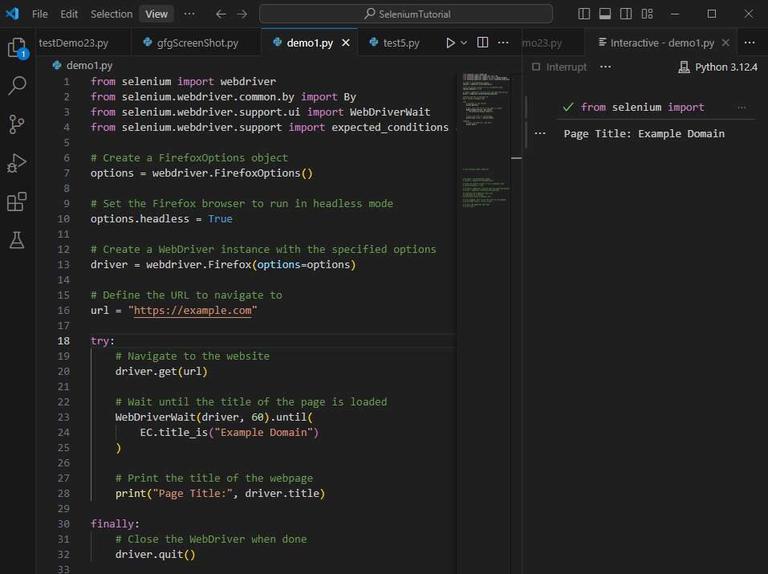Open the Source Control view
This screenshot has height=574, width=768.
click(17, 125)
